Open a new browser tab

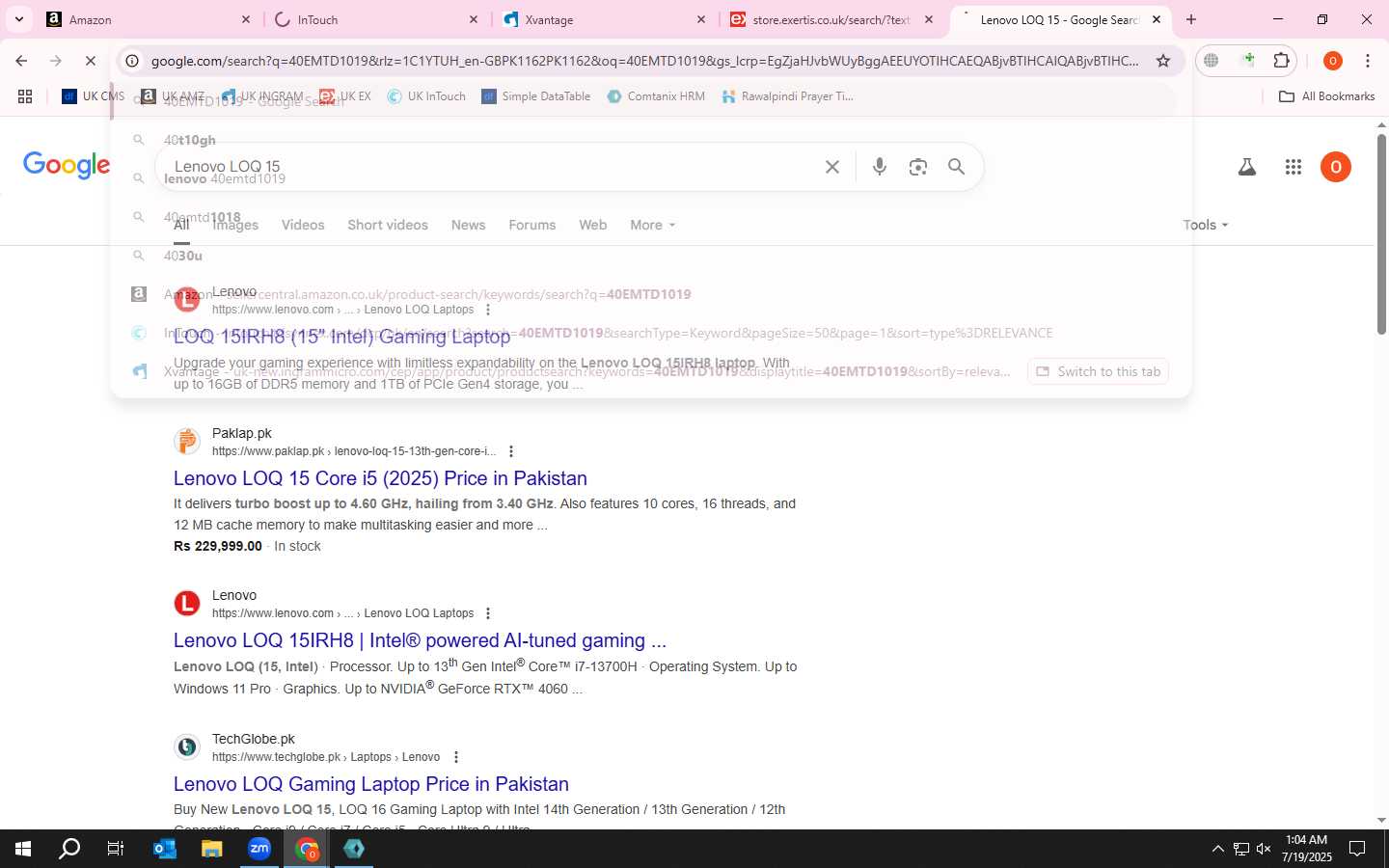click(x=1191, y=19)
